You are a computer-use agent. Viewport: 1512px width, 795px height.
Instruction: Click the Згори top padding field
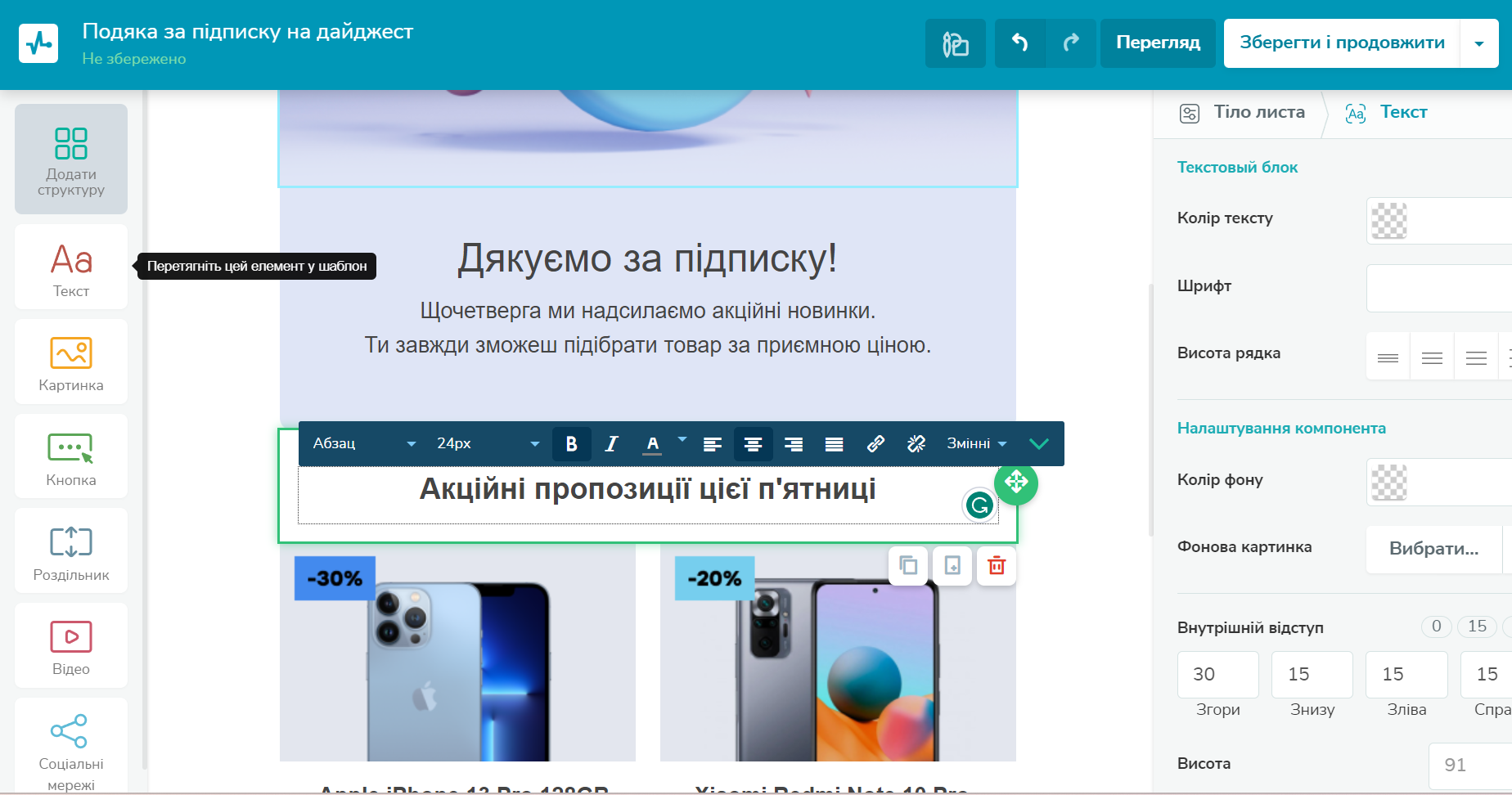pyautogui.click(x=1217, y=674)
